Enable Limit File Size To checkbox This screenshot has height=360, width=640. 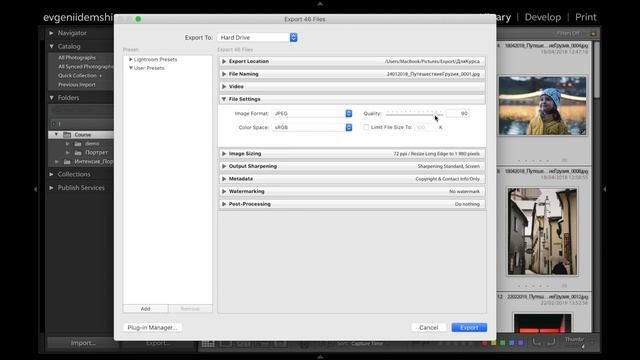pos(366,127)
